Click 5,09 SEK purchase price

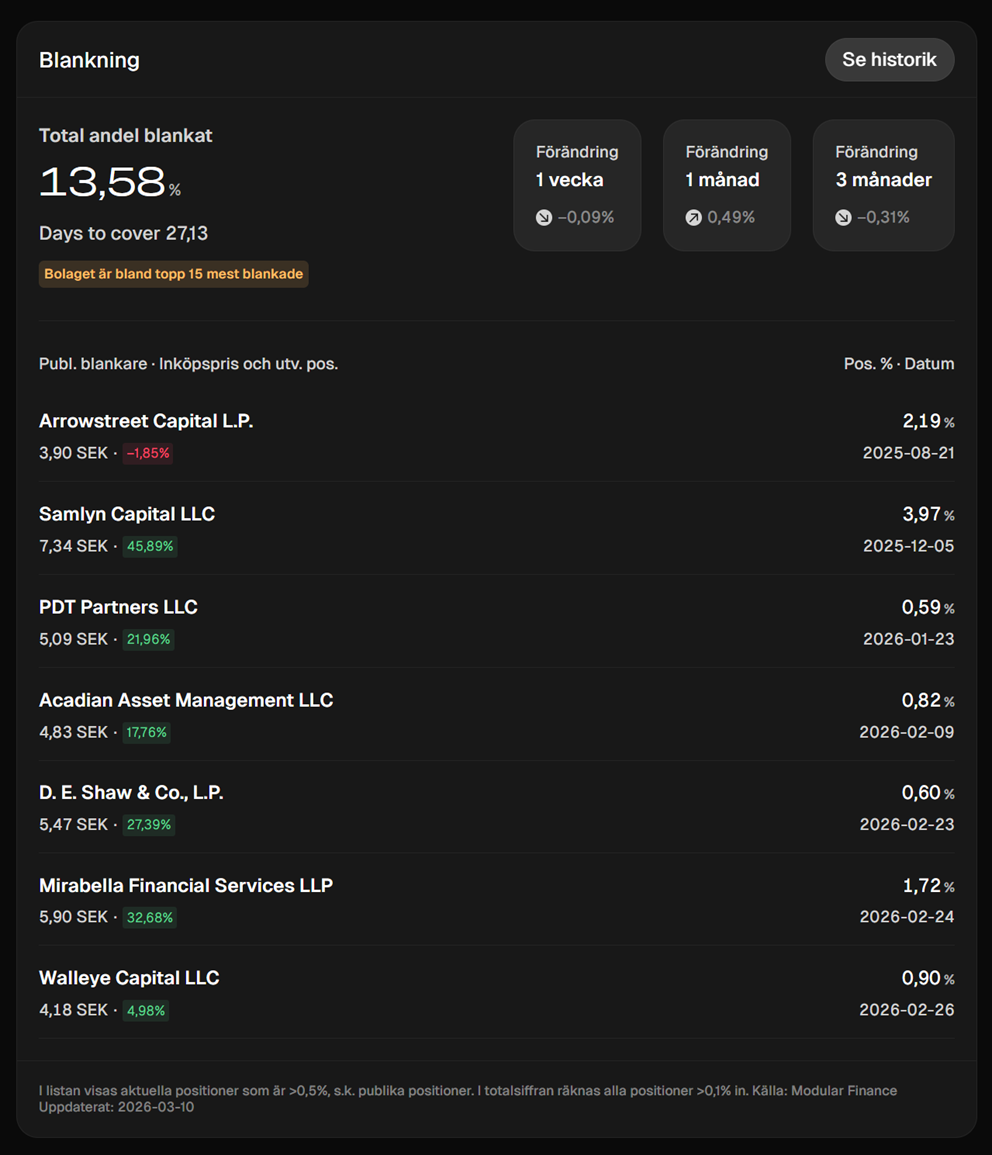[x=74, y=639]
